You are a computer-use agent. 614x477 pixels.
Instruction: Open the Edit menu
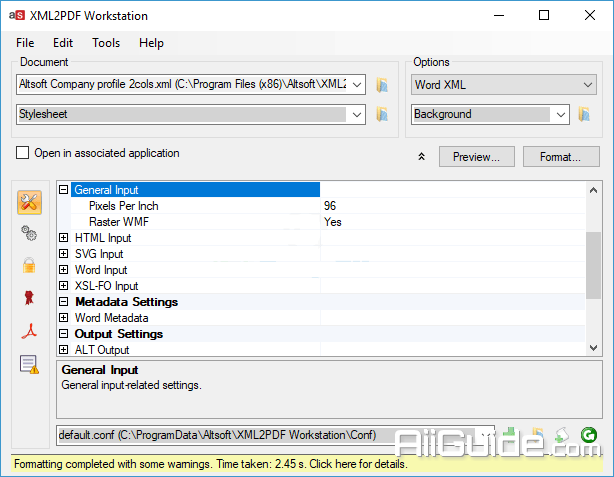pyautogui.click(x=63, y=43)
